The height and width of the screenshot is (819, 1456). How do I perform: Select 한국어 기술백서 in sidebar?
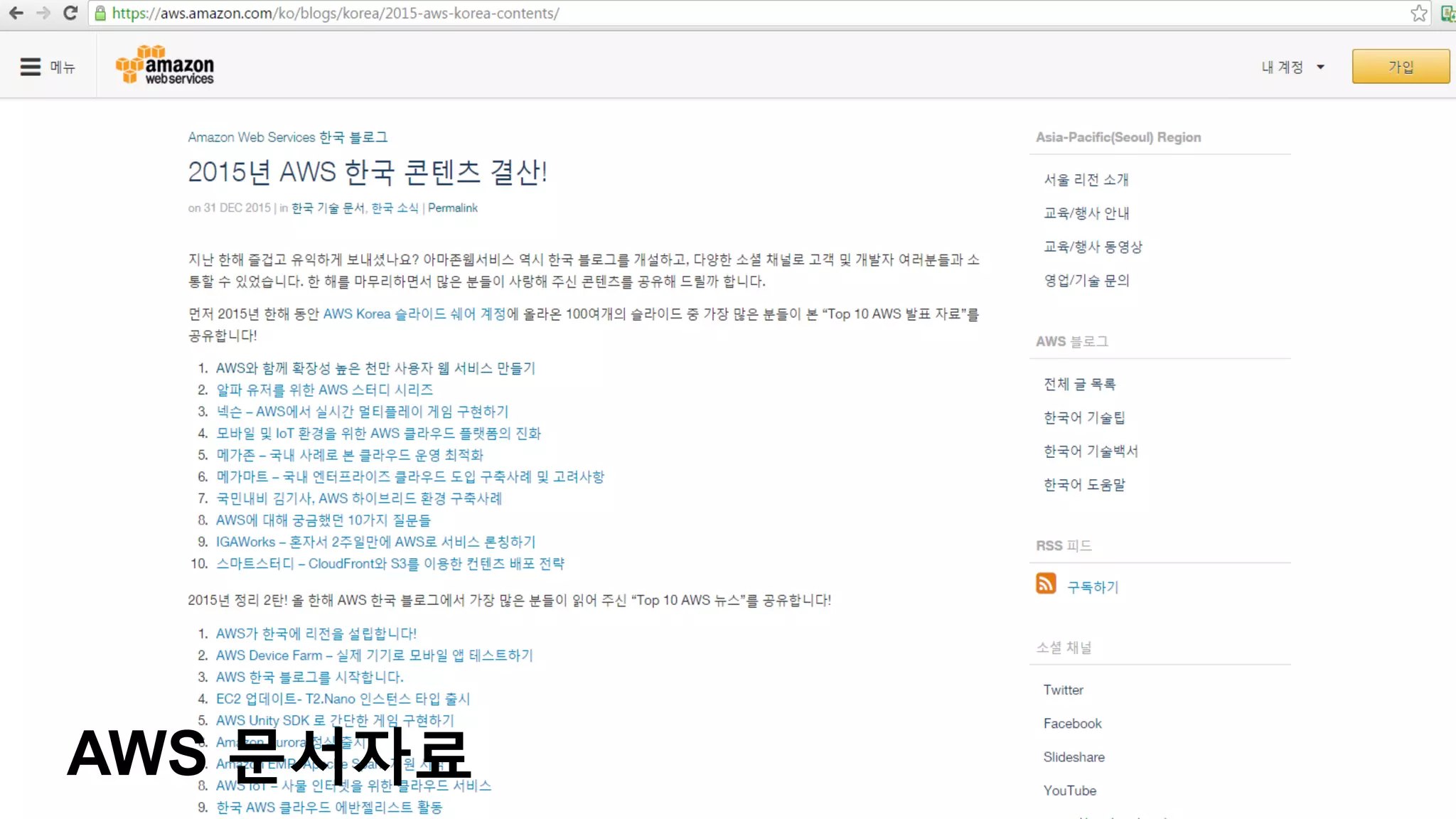[x=1091, y=451]
